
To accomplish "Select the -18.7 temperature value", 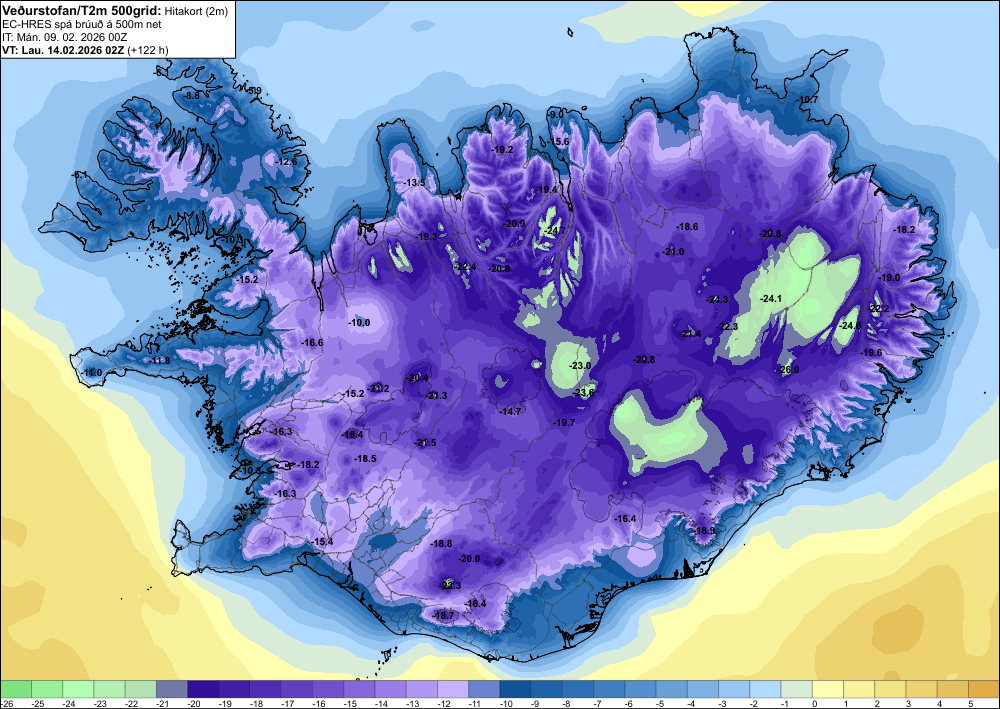I will click(x=444, y=615).
